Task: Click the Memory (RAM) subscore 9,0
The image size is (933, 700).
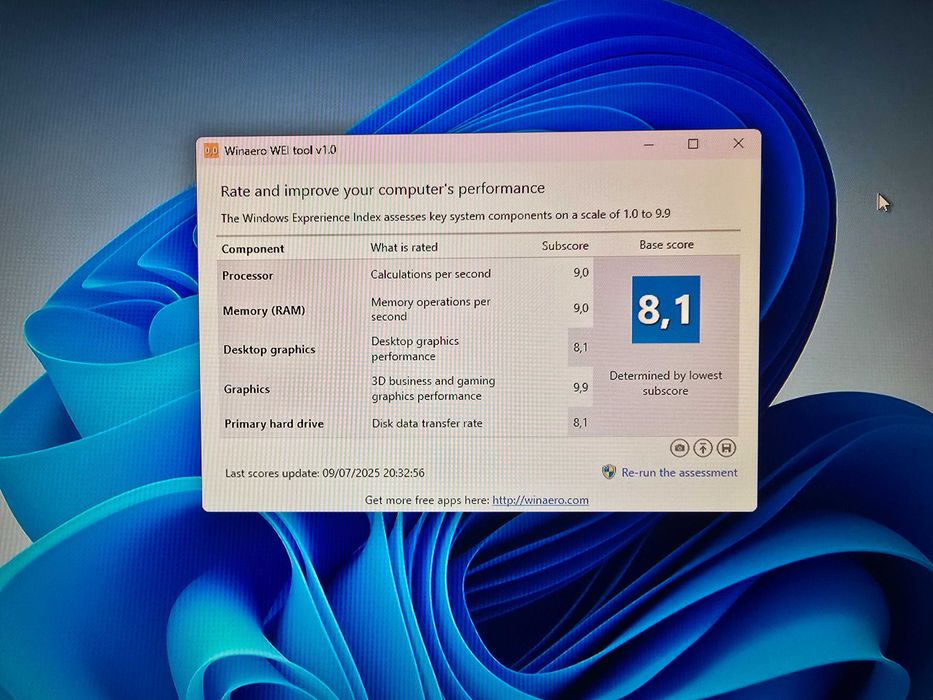Action: click(x=581, y=308)
